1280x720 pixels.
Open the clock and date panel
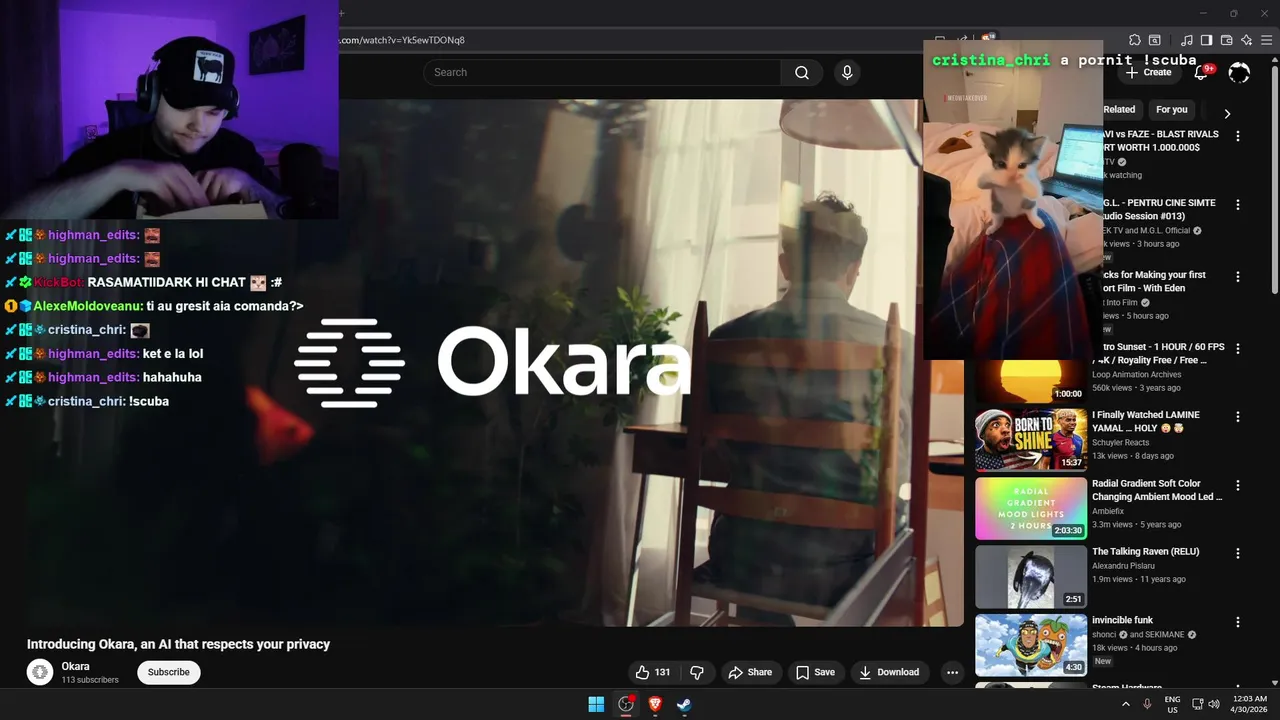(1249, 704)
